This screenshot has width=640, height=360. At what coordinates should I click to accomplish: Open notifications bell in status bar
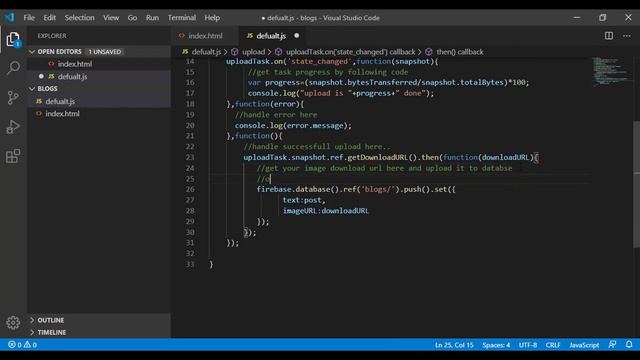(629, 344)
